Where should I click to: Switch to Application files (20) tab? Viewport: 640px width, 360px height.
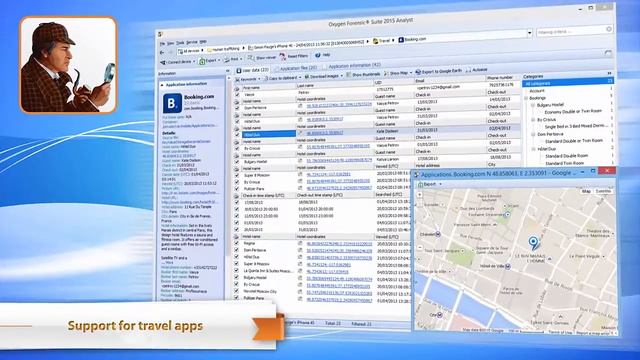coord(297,68)
